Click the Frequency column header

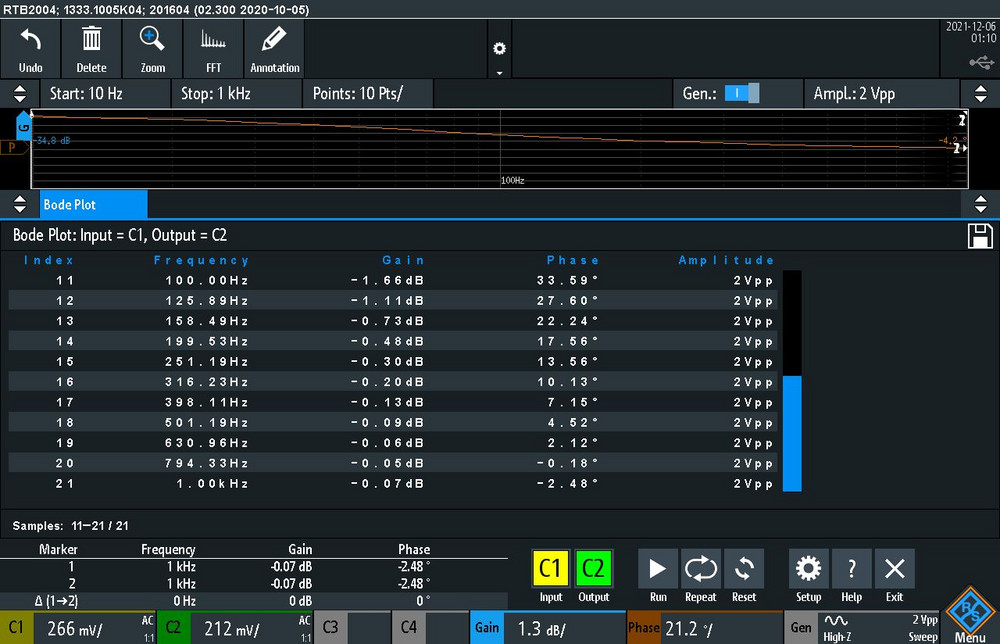(x=201, y=260)
